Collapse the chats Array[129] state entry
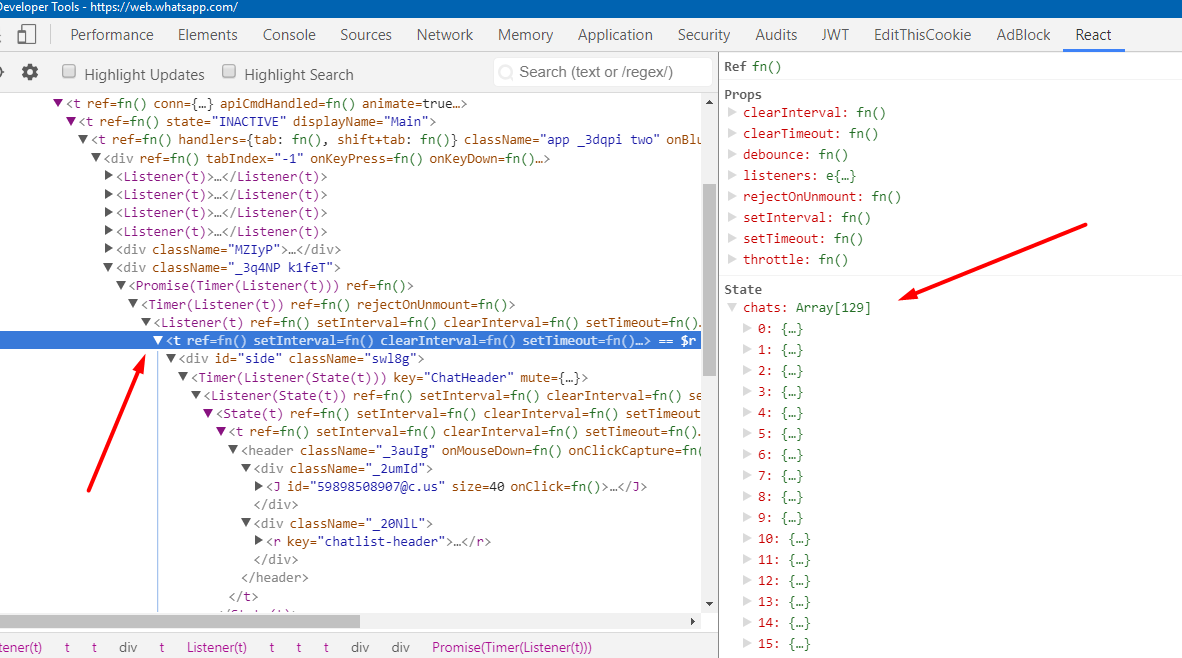The image size is (1182, 658). (731, 308)
